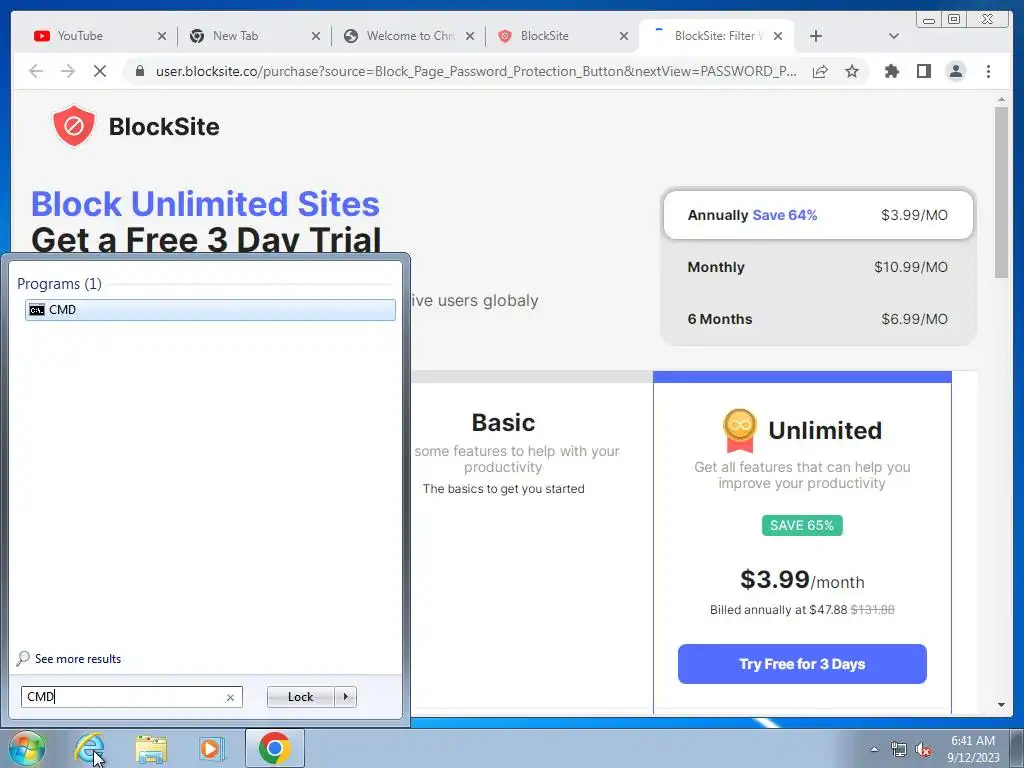Screen dimensions: 1024x768
Task: Open a new tab with plus button
Action: click(816, 36)
